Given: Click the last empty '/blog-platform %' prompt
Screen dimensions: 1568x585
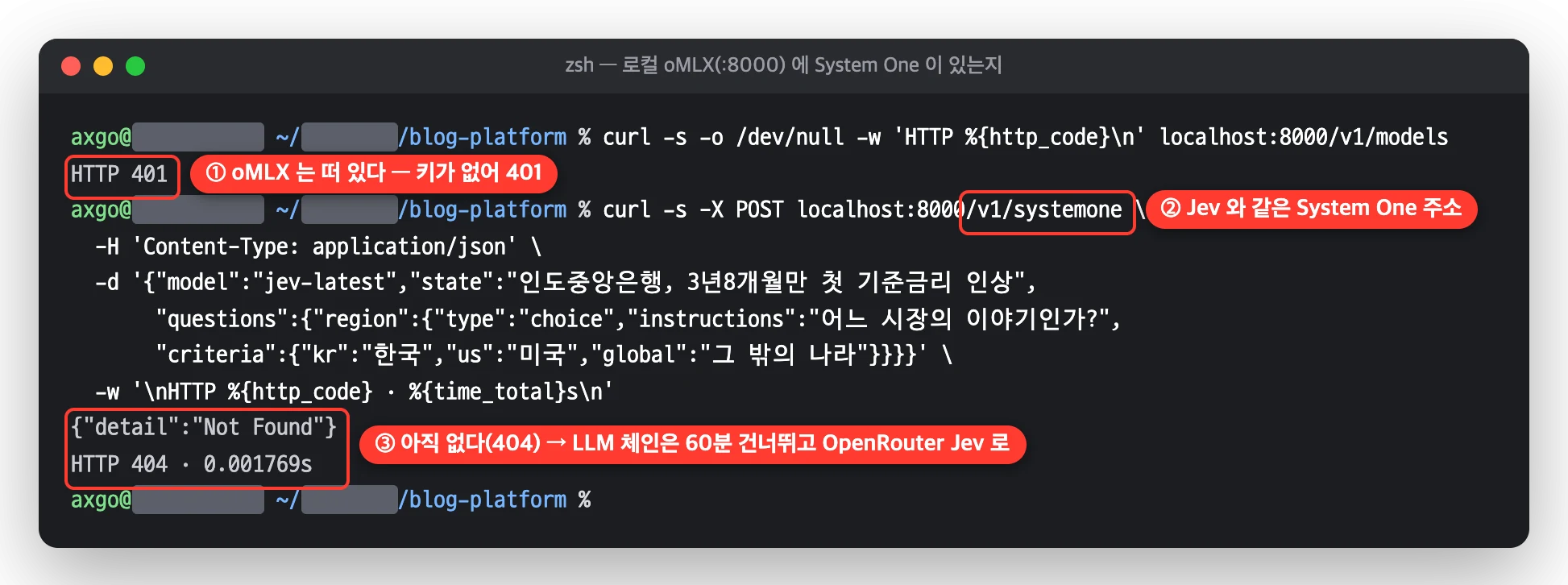Looking at the screenshot, I should pos(495,500).
